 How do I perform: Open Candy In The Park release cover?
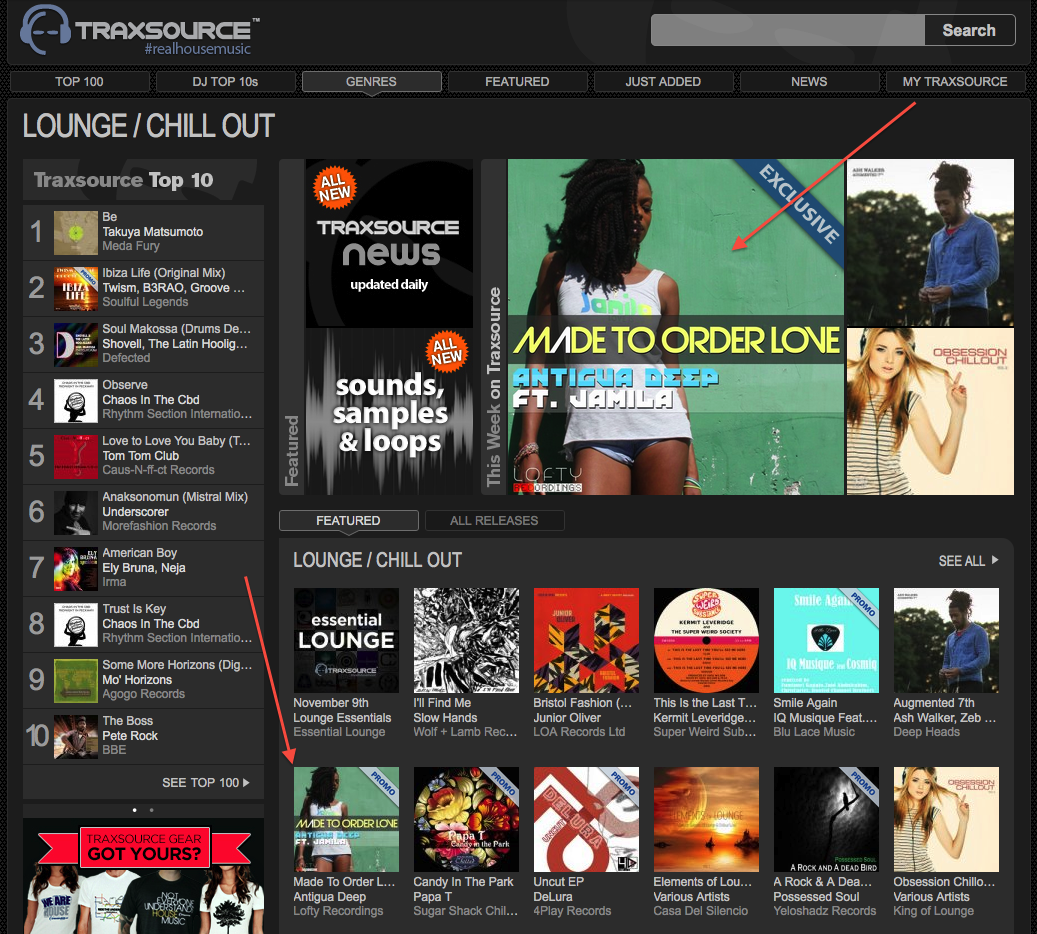(466, 820)
